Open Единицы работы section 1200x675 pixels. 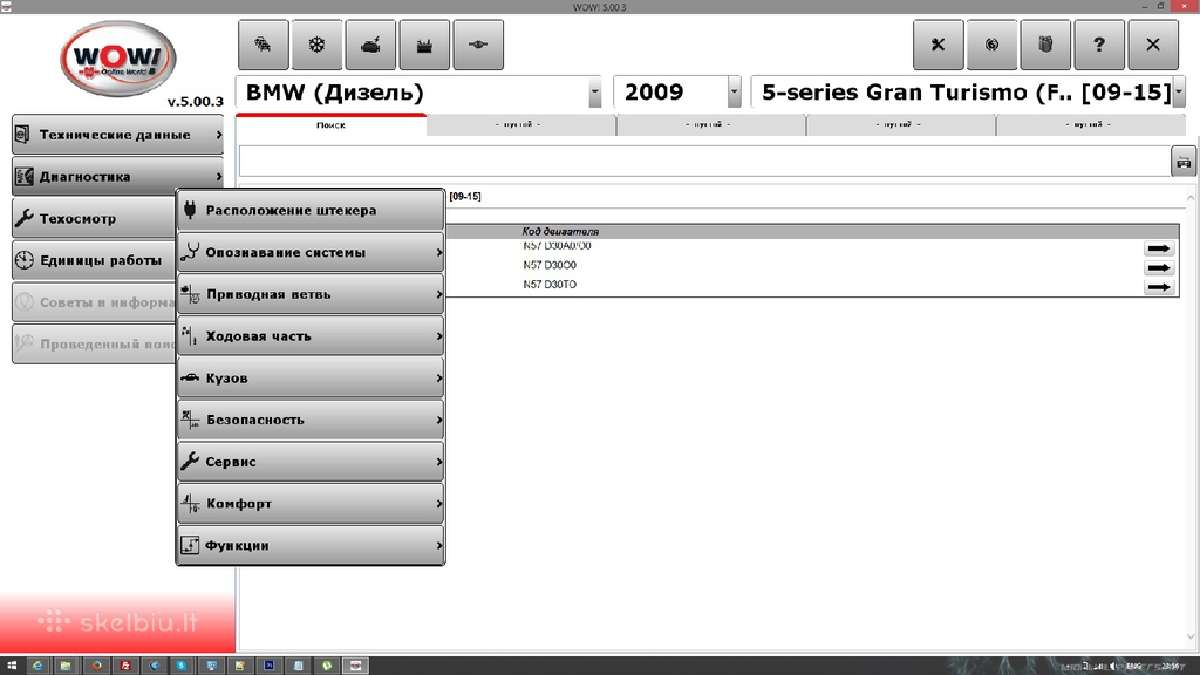click(x=94, y=260)
